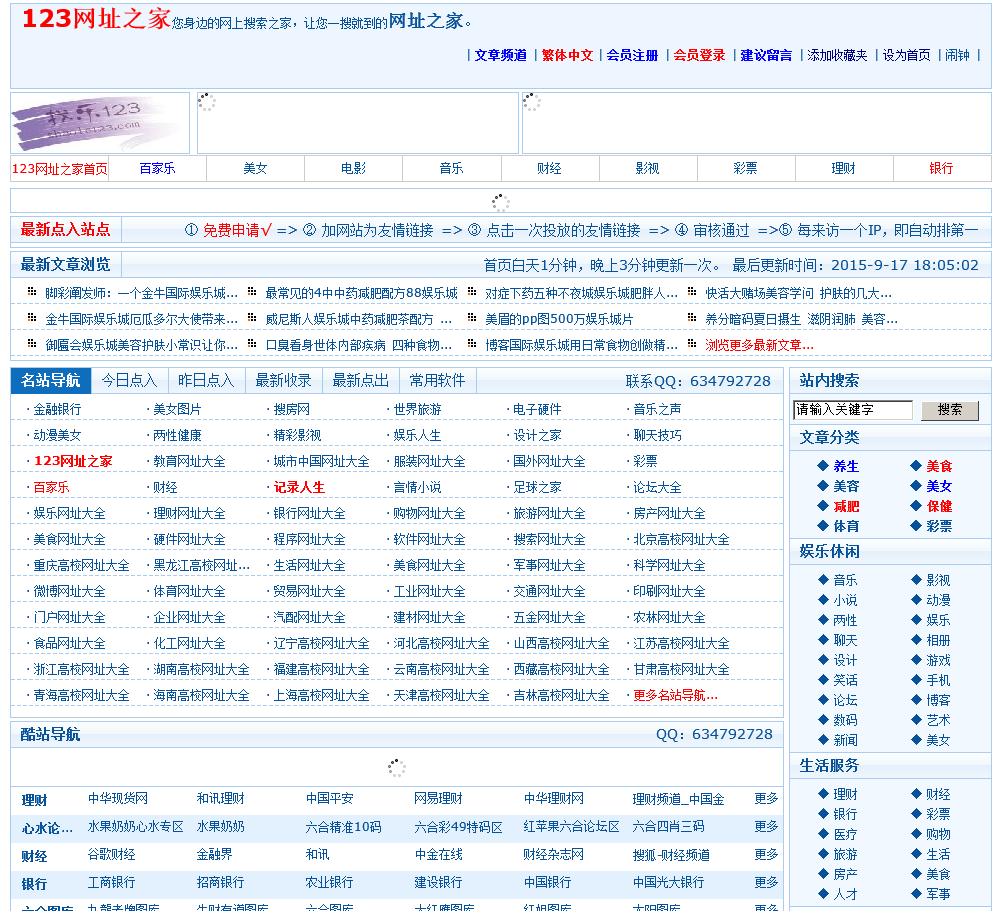Open 医疗 in 生活服务 section
Image resolution: width=1002 pixels, height=911 pixels.
point(845,835)
